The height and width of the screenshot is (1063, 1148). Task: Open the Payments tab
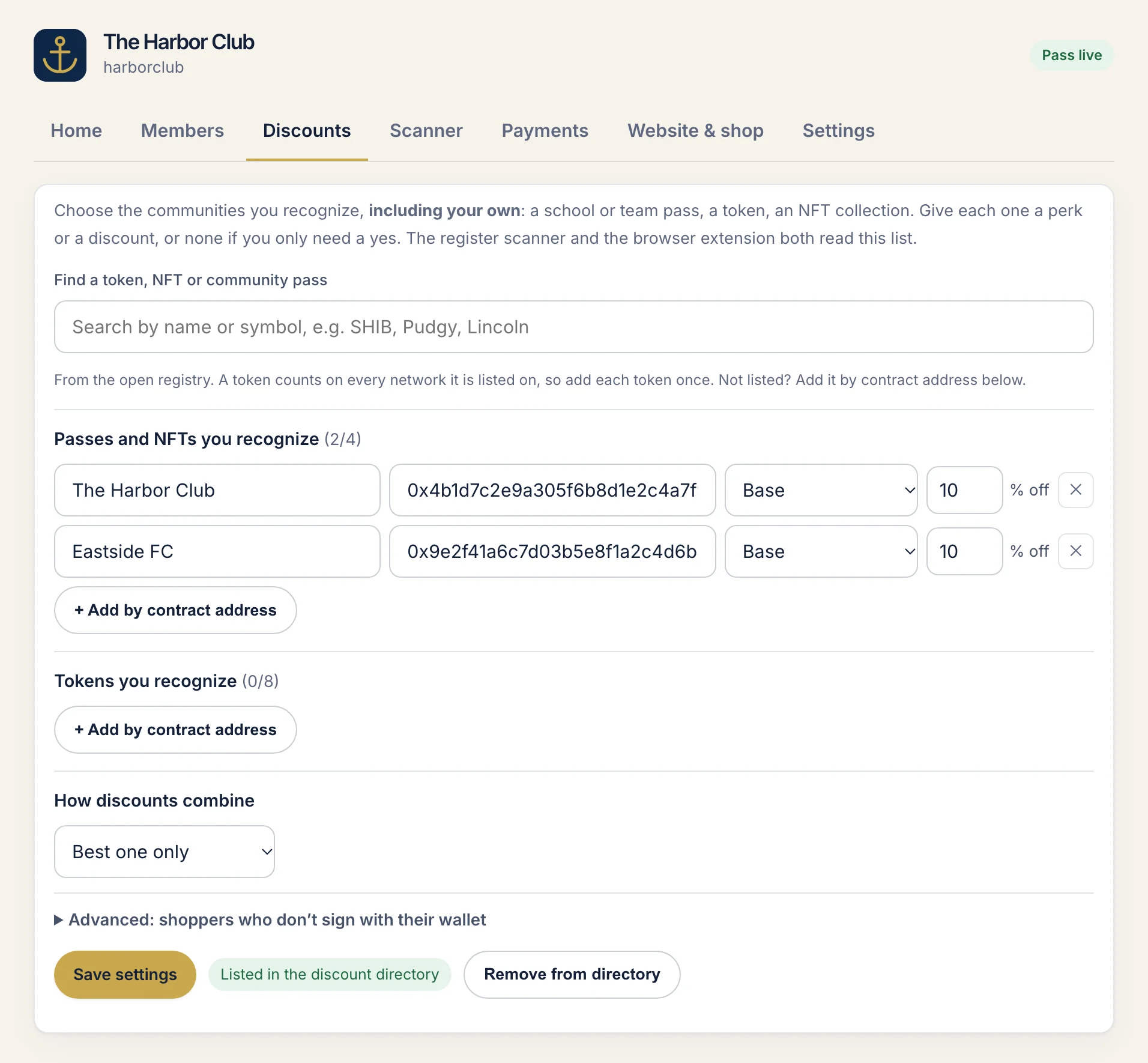click(545, 131)
